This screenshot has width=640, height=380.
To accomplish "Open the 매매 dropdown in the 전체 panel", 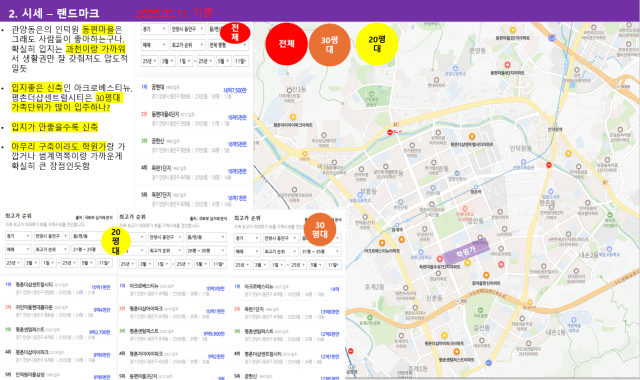I will [154, 45].
